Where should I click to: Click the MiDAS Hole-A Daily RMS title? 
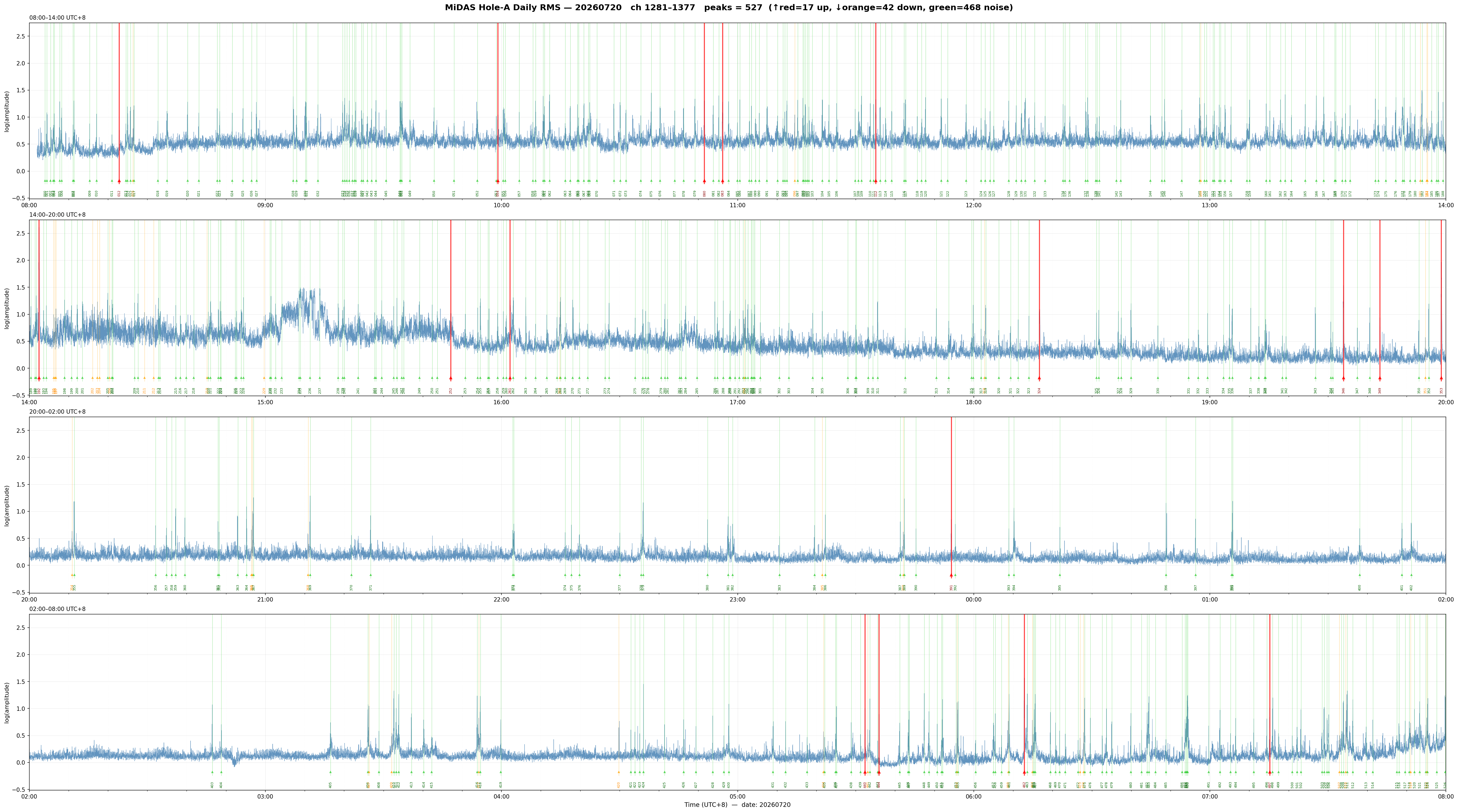click(x=728, y=8)
